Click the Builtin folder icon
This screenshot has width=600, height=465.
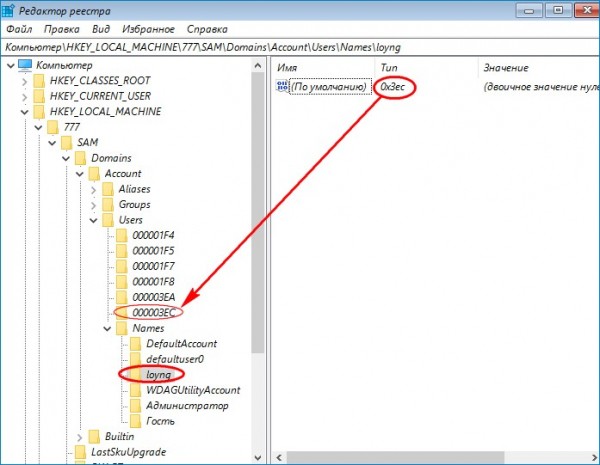pos(94,436)
